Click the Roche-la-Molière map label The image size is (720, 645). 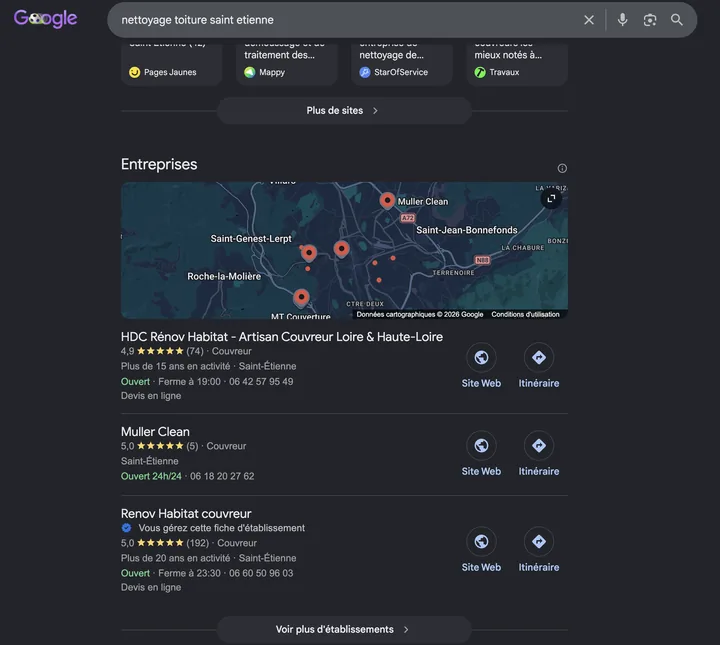(224, 276)
